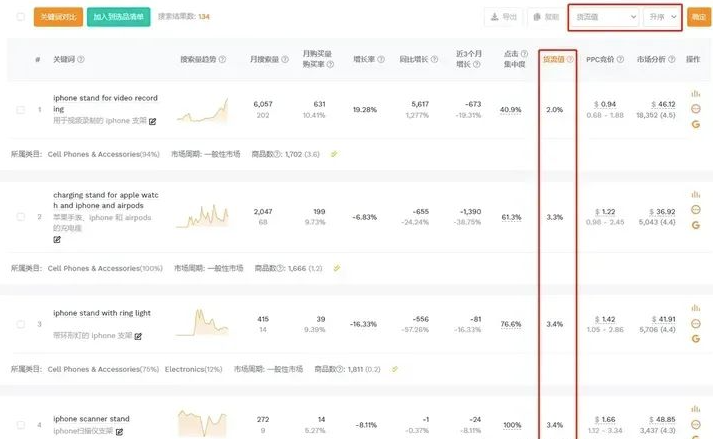This screenshot has width=713, height=439.
Task: Open keyword 'iphone stand with ring light'
Action: pos(102,313)
